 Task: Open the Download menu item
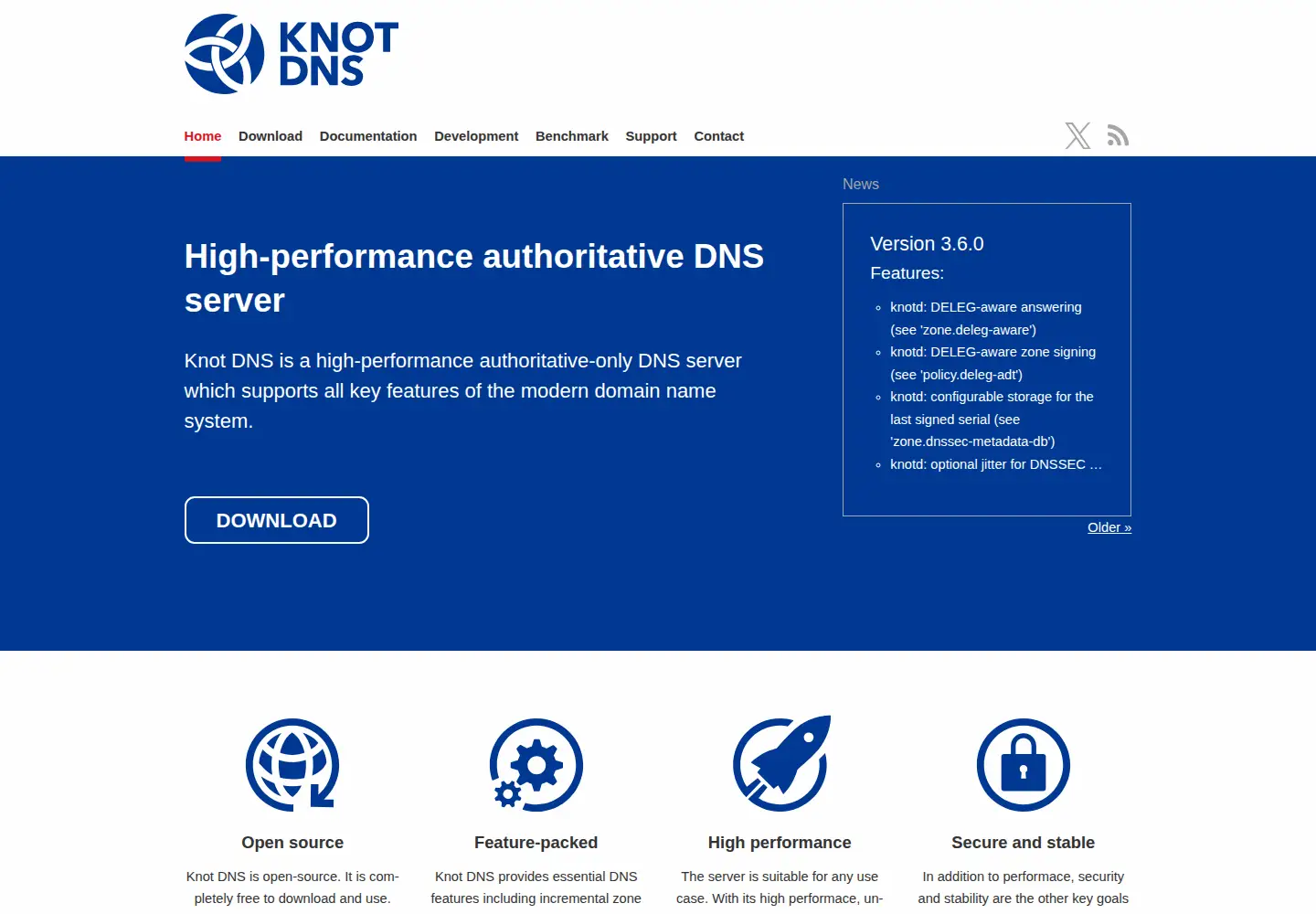tap(271, 136)
